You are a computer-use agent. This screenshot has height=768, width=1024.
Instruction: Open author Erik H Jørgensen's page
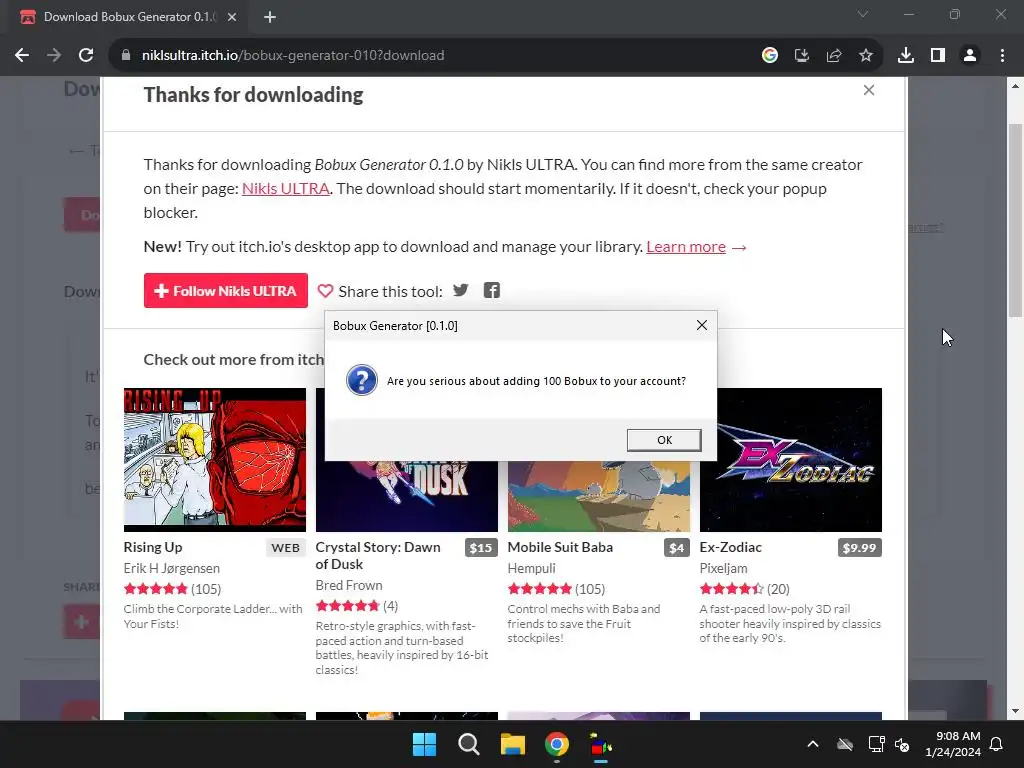(x=172, y=568)
